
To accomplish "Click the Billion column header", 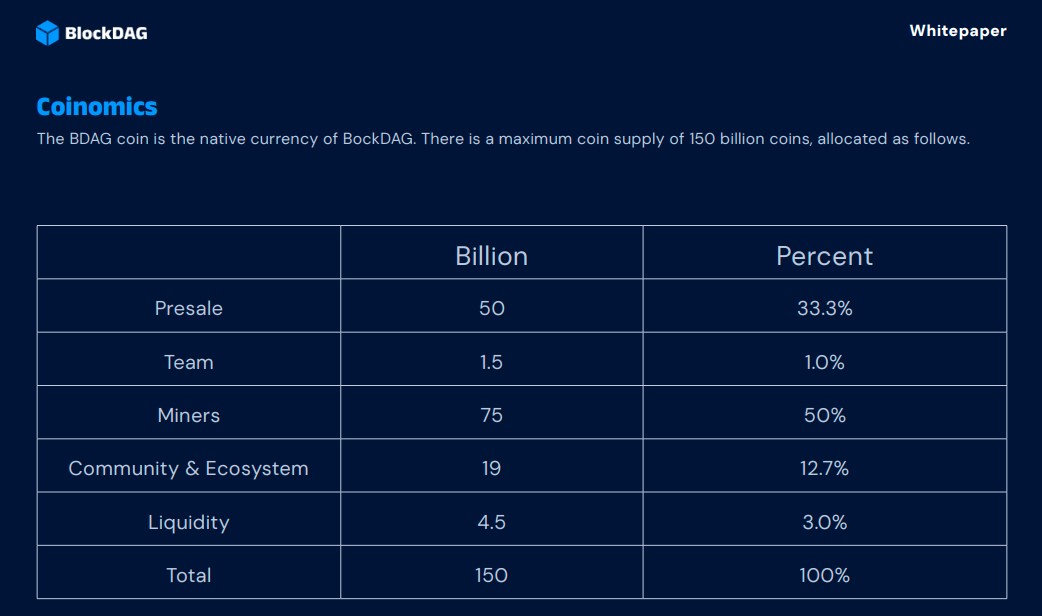I will coord(491,256).
